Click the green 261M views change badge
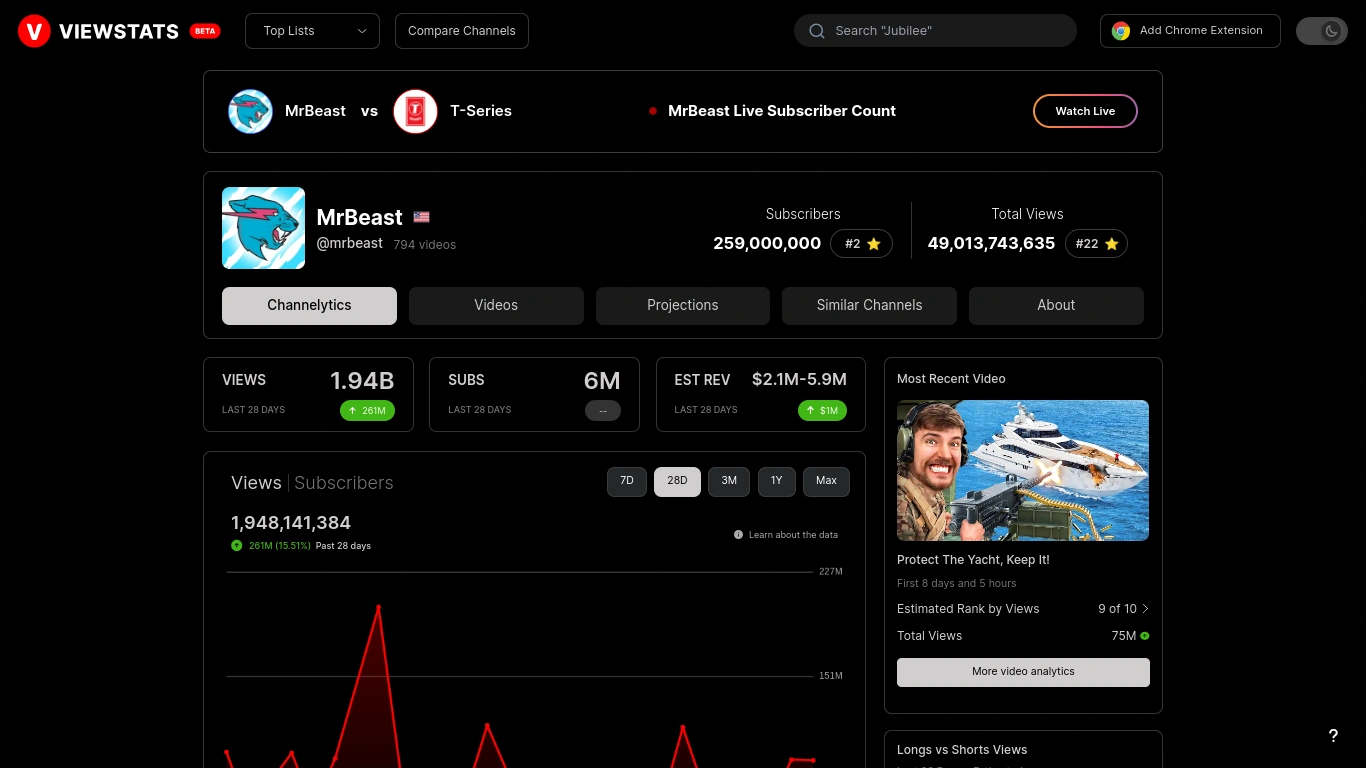This screenshot has height=768, width=1366. click(367, 410)
